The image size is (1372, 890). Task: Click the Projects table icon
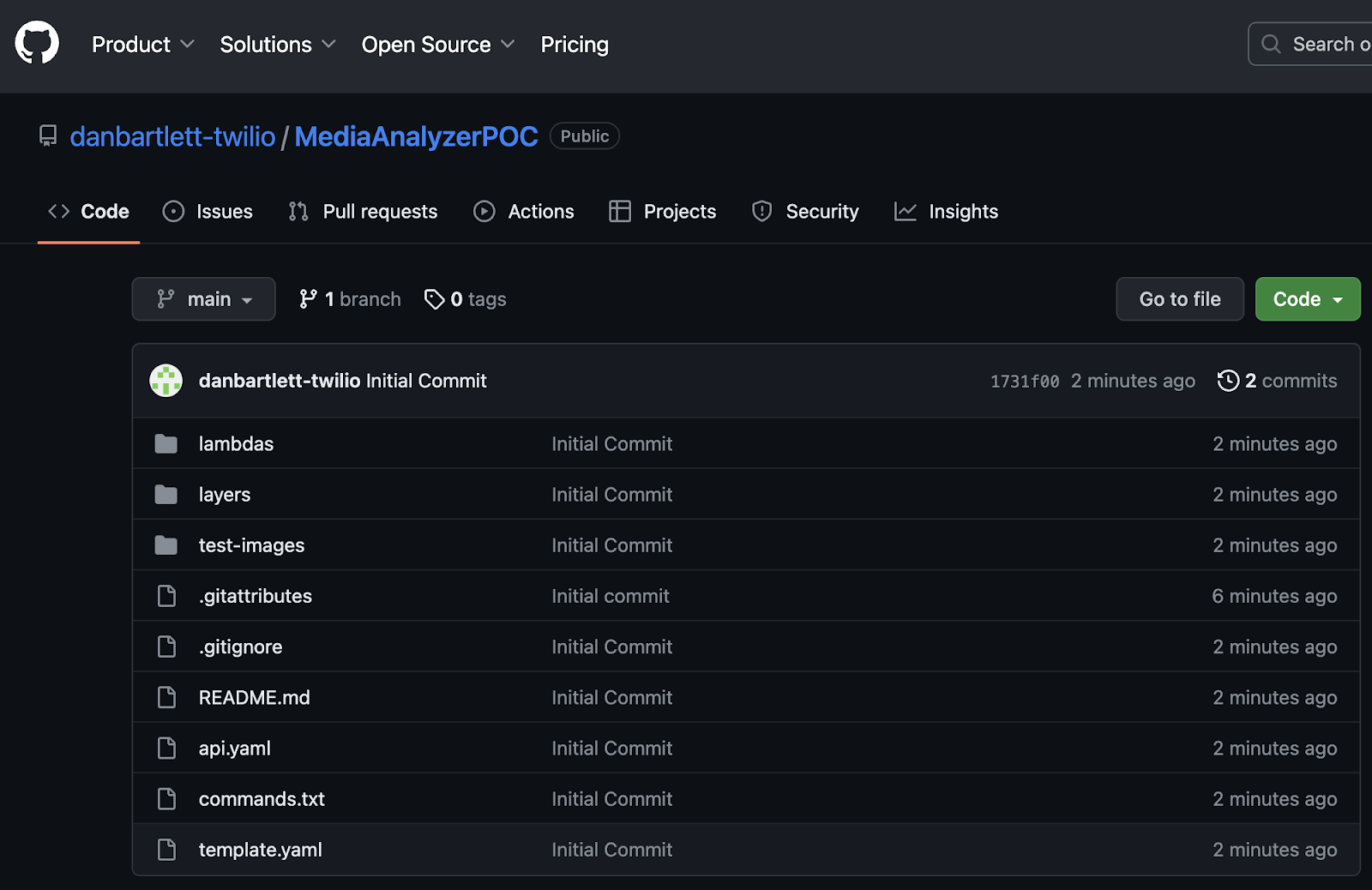pos(620,211)
